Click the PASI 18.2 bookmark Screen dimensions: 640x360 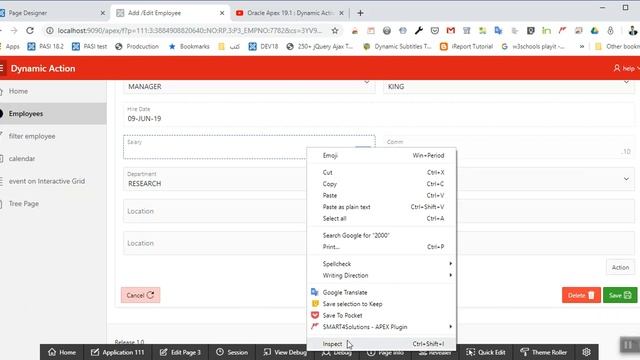(x=46, y=47)
